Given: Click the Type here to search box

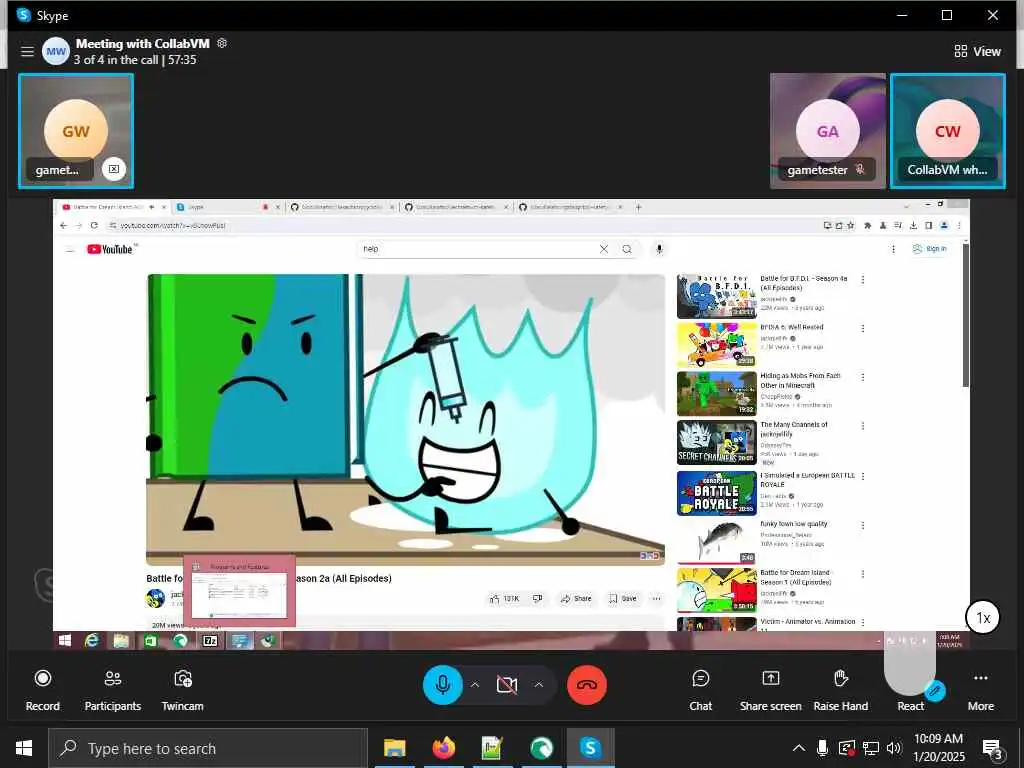Looking at the screenshot, I should (208, 748).
